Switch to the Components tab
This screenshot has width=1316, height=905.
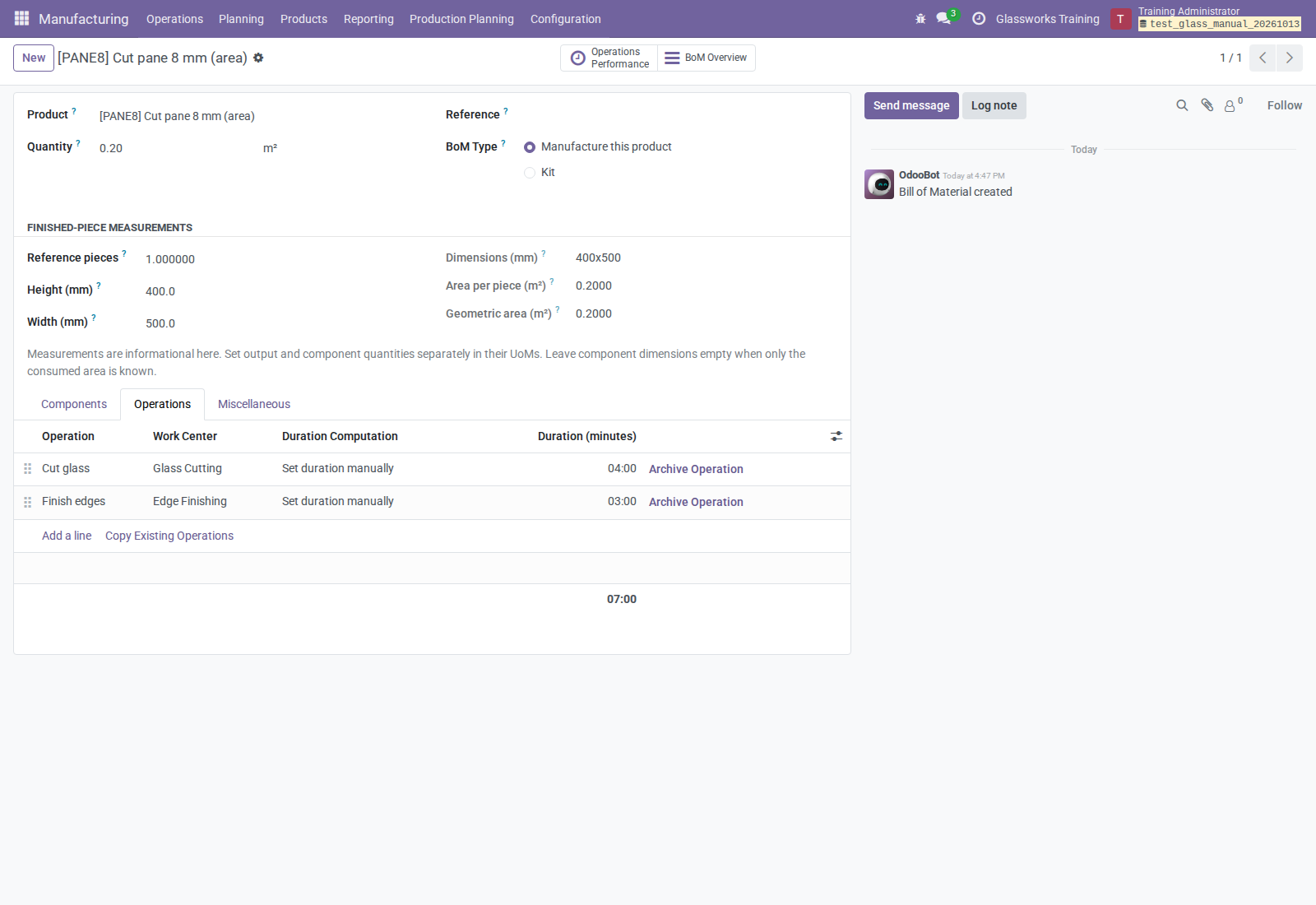pyautogui.click(x=74, y=404)
